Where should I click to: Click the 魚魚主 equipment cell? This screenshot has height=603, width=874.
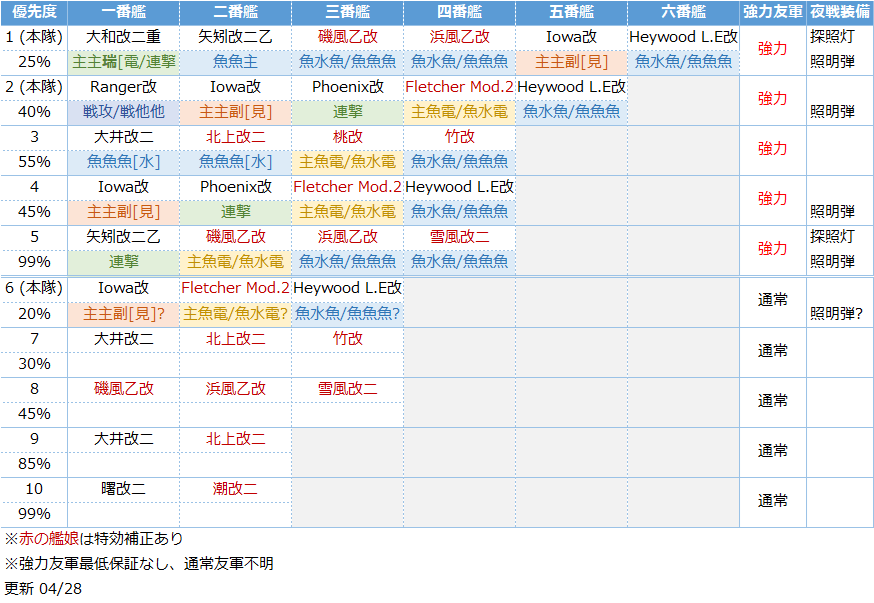(235, 62)
